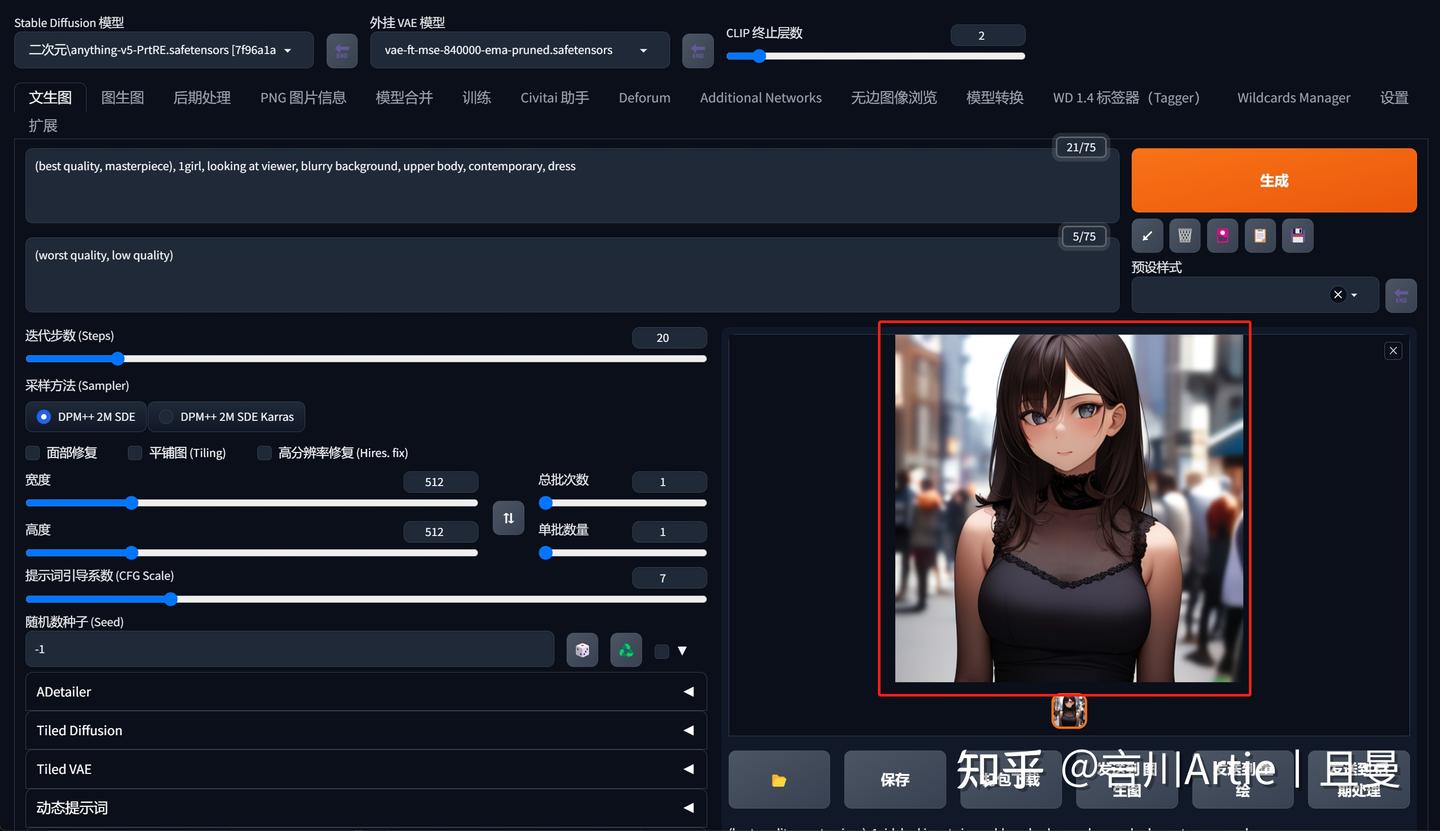
Task: Open the Stable Diffusion model dropdown
Action: pos(164,50)
